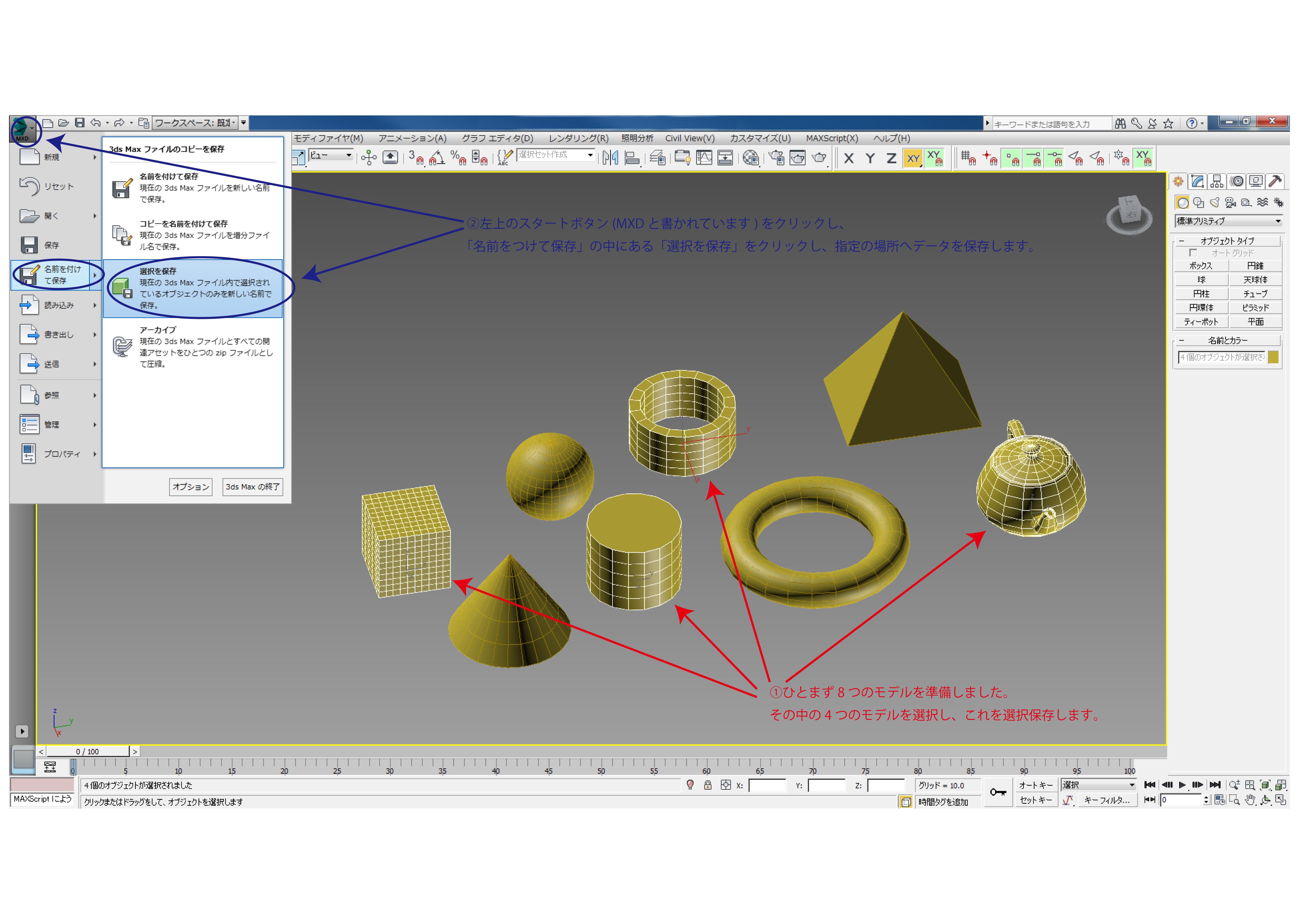Click the オプション button
This screenshot has height=924, width=1299.
pos(190,486)
